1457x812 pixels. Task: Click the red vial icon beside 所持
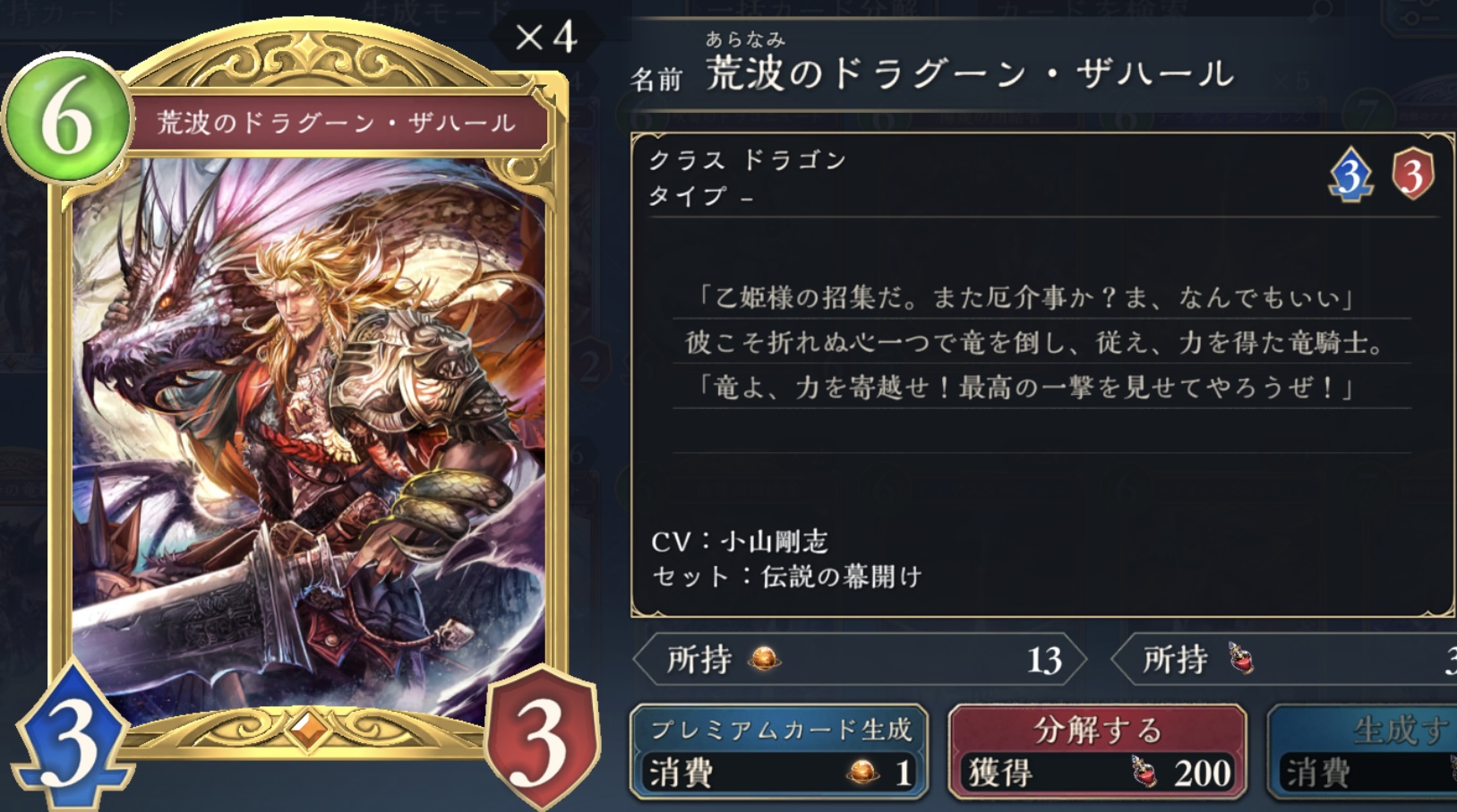(1240, 659)
